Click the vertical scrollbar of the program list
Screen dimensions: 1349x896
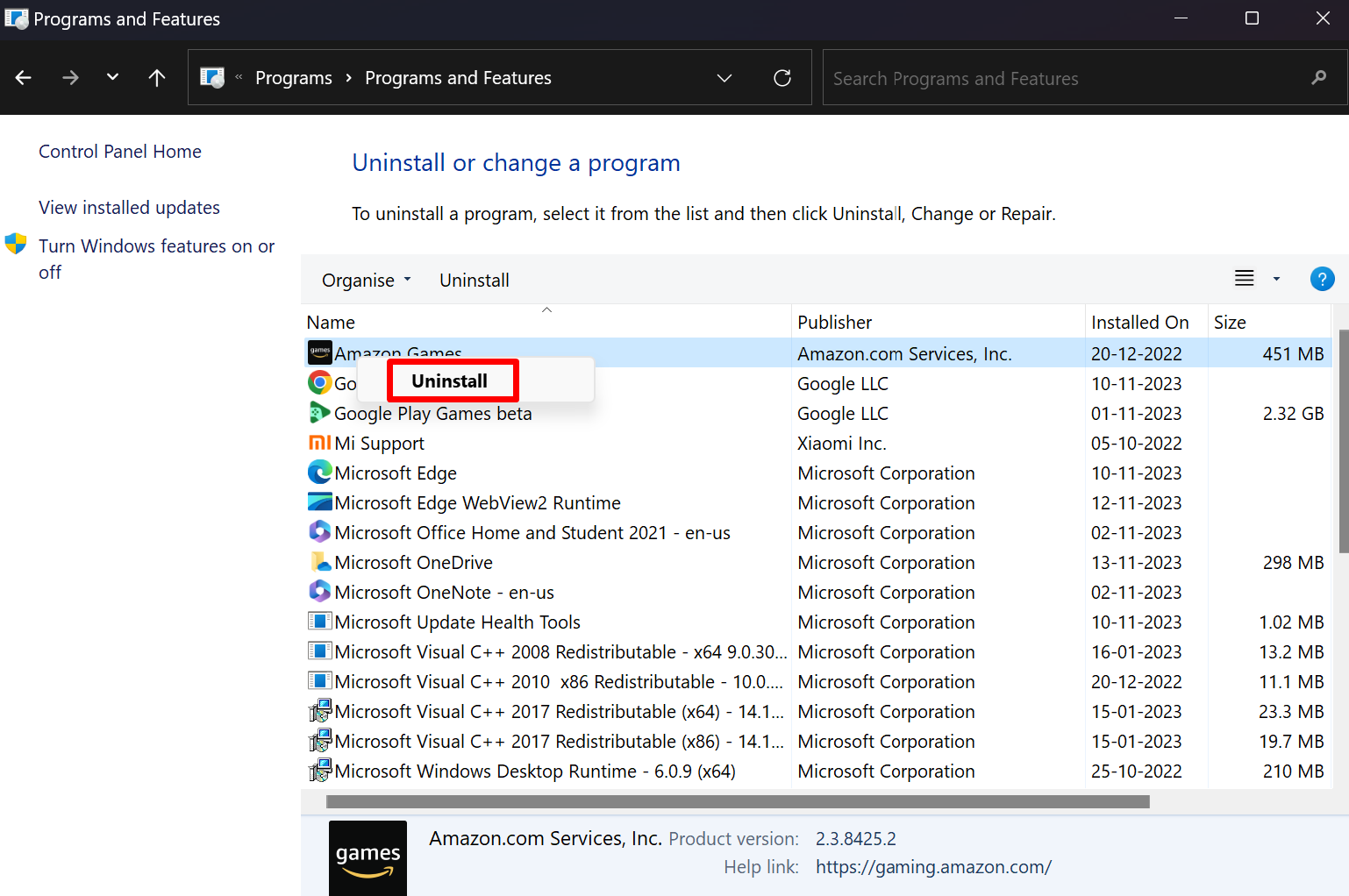(1343, 441)
